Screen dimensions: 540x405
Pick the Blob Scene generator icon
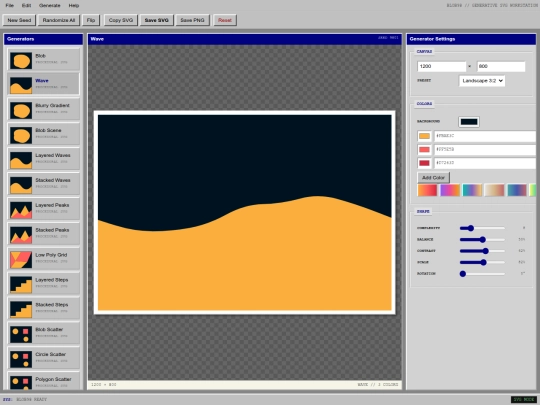21,135
